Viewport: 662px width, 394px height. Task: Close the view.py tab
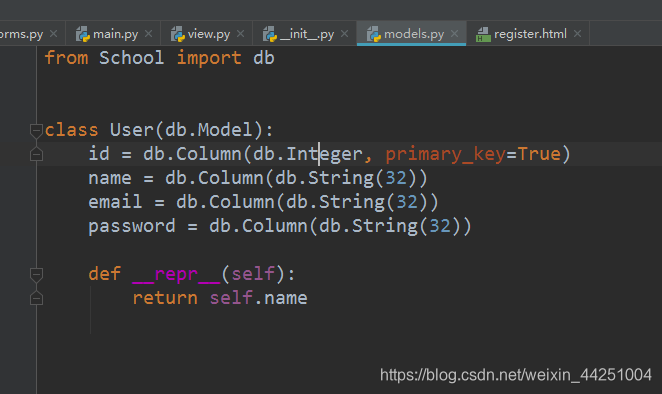pos(240,33)
